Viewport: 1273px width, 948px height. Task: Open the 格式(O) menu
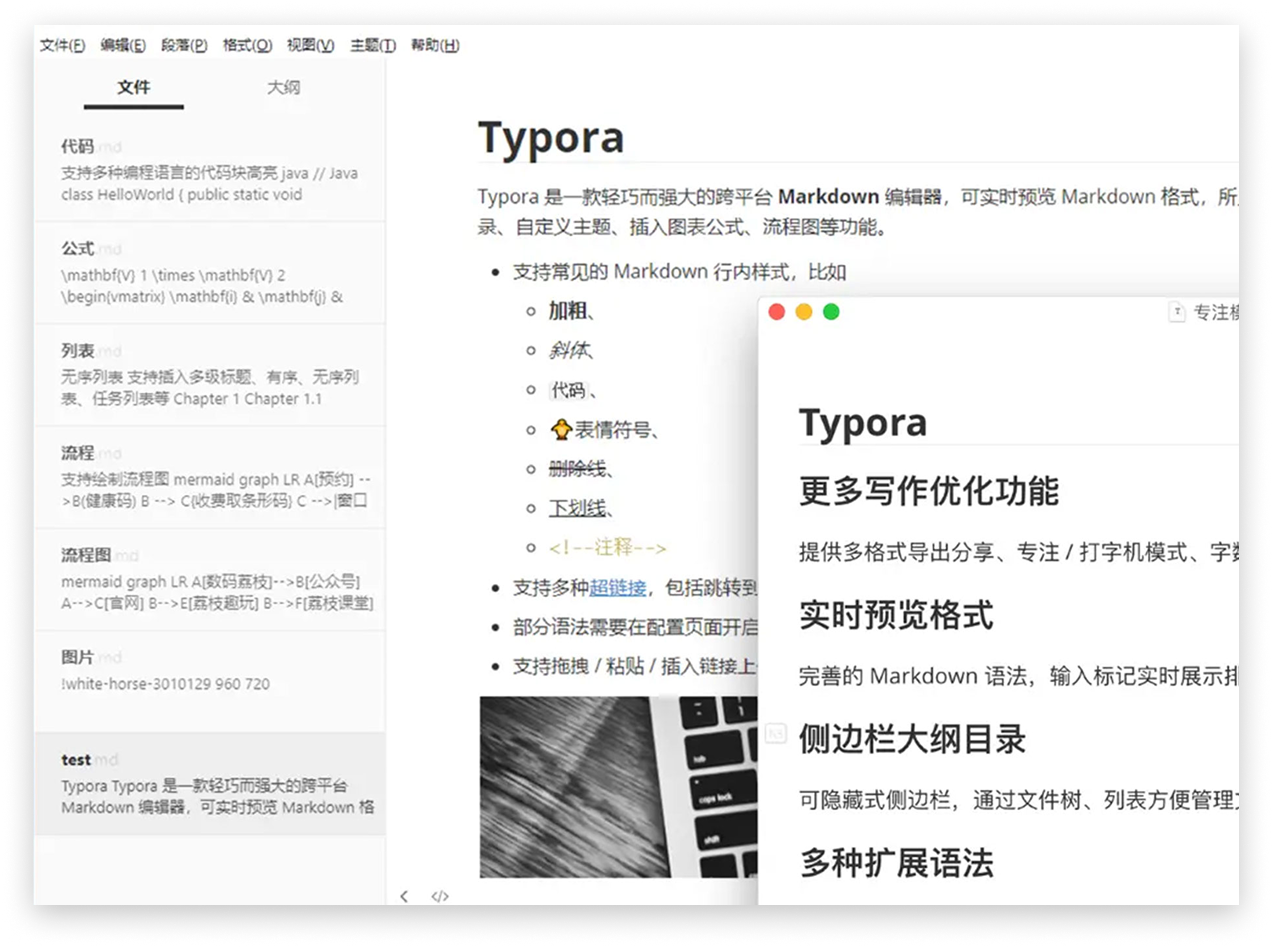[x=247, y=45]
